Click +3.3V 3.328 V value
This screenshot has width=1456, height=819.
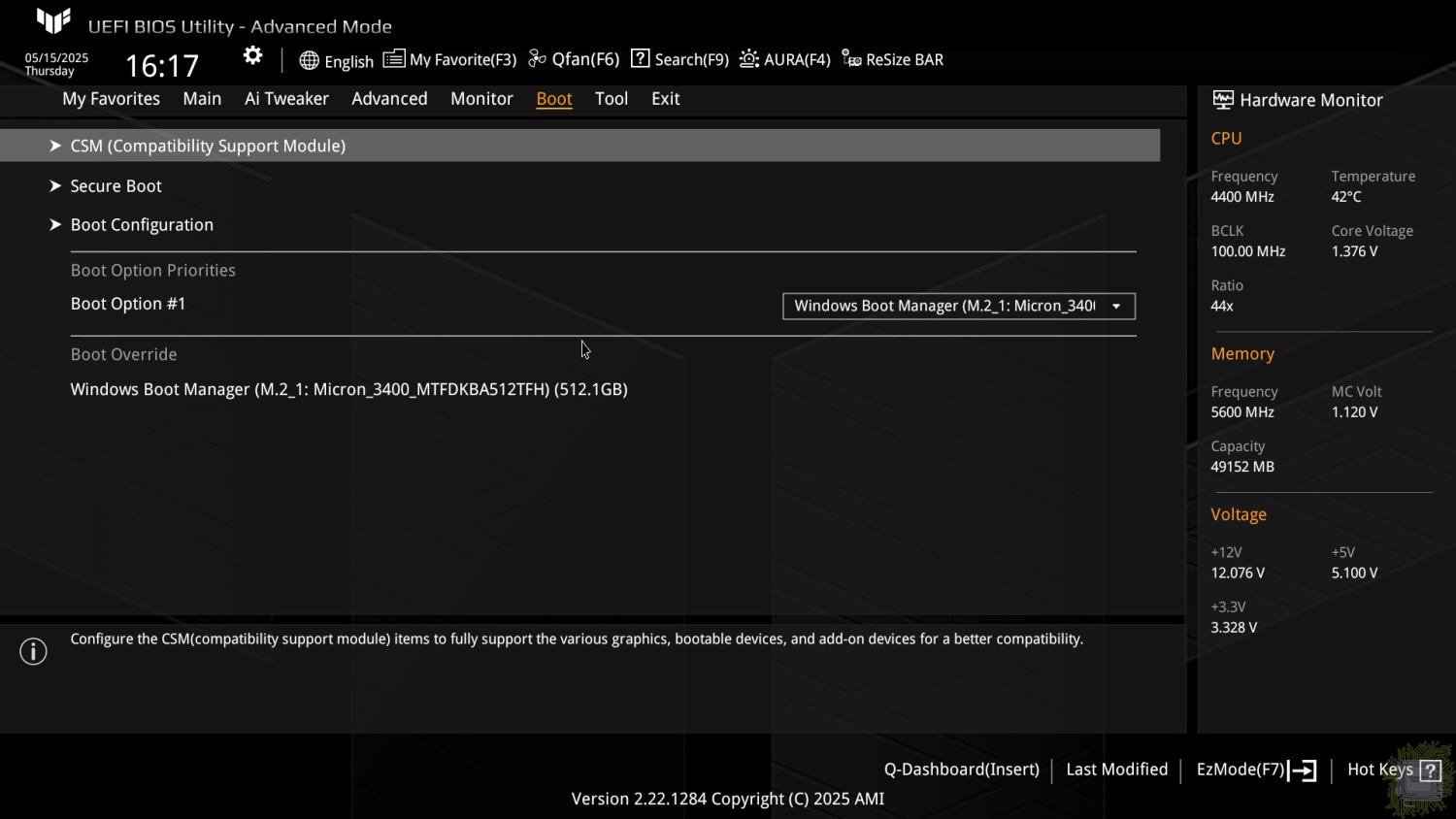pyautogui.click(x=1234, y=628)
